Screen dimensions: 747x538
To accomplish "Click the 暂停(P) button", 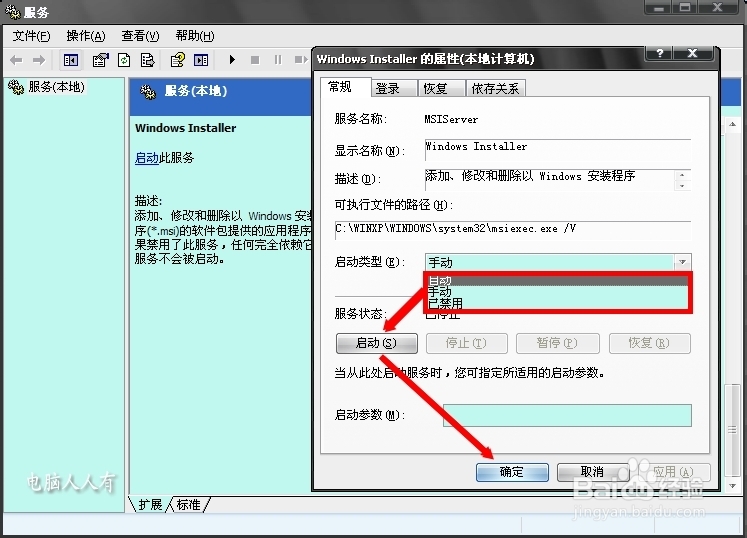I will coord(557,343).
